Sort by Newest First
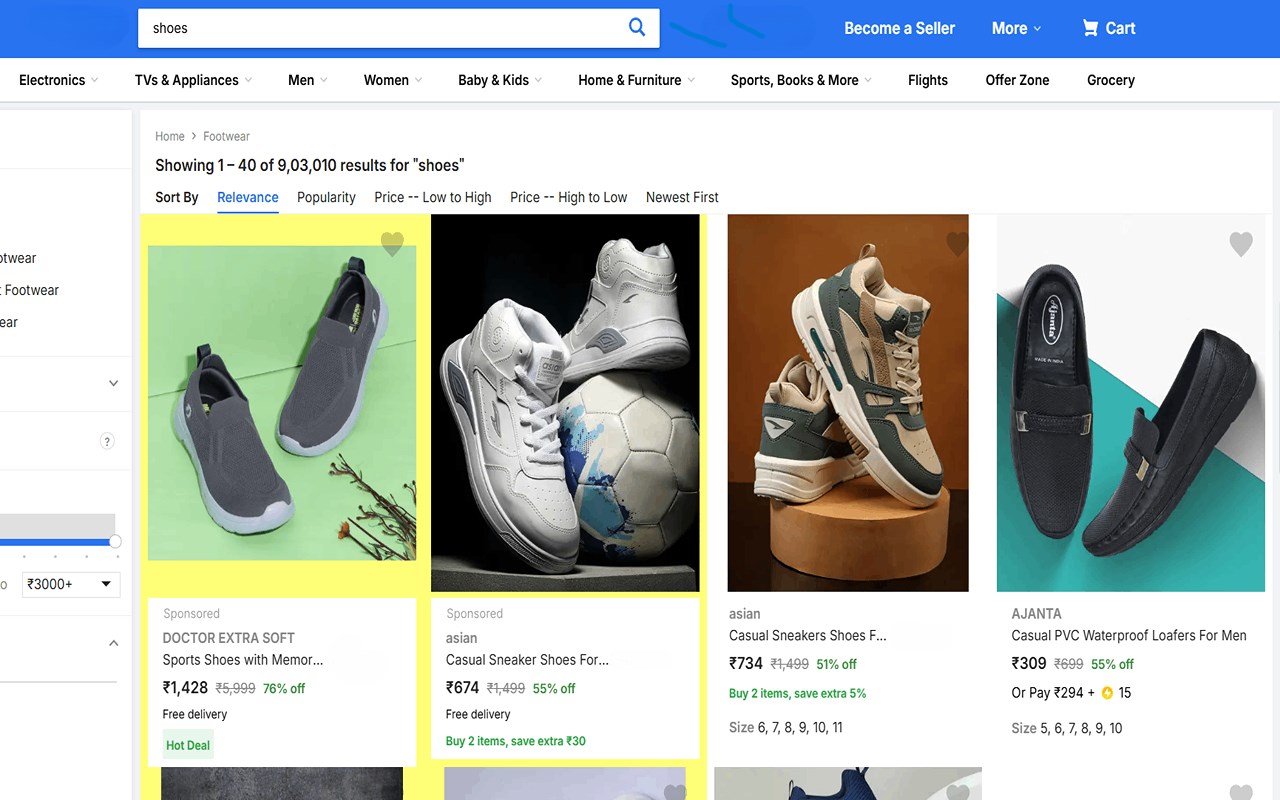 (x=682, y=197)
